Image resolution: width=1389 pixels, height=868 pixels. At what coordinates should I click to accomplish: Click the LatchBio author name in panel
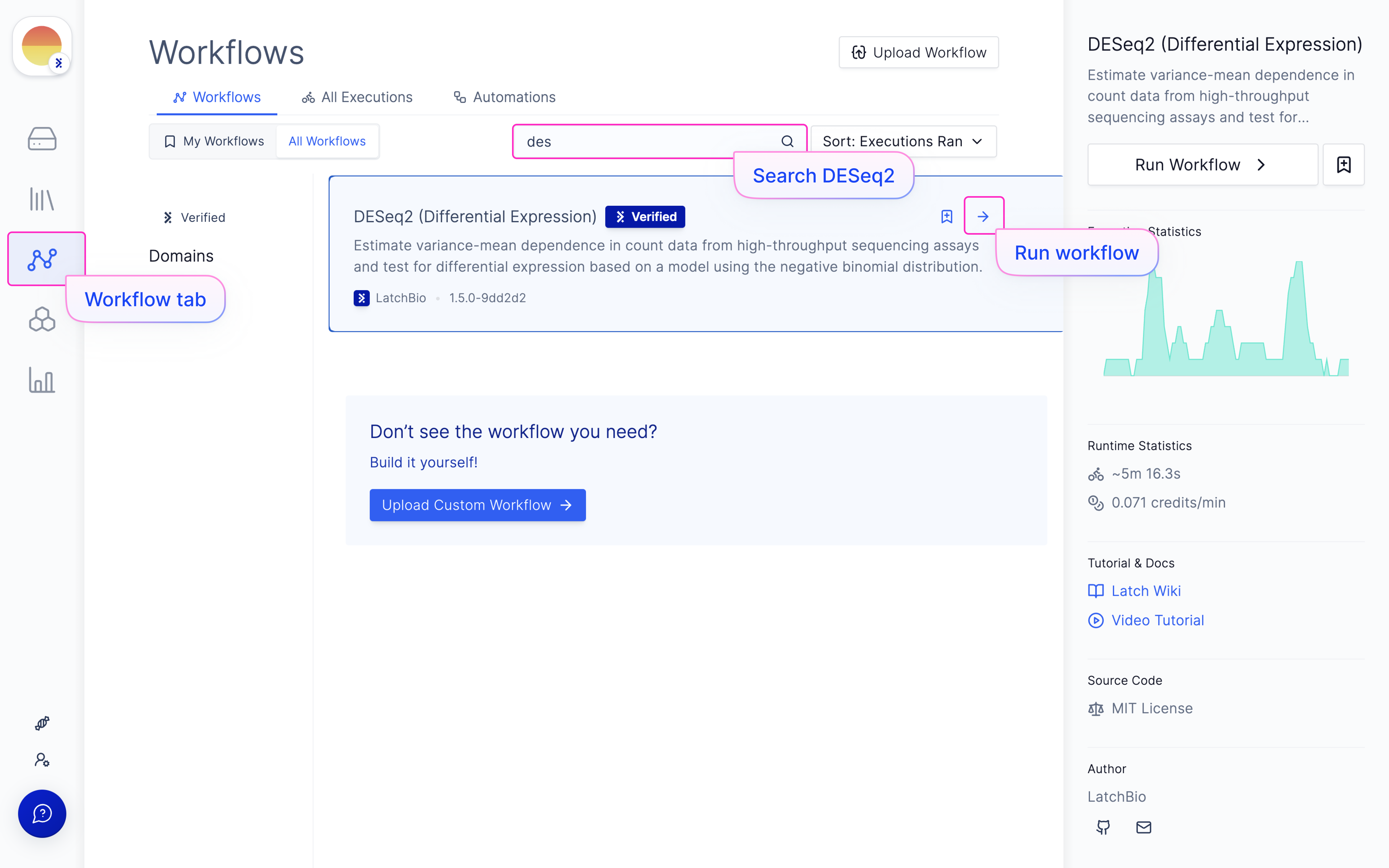coord(1117,797)
